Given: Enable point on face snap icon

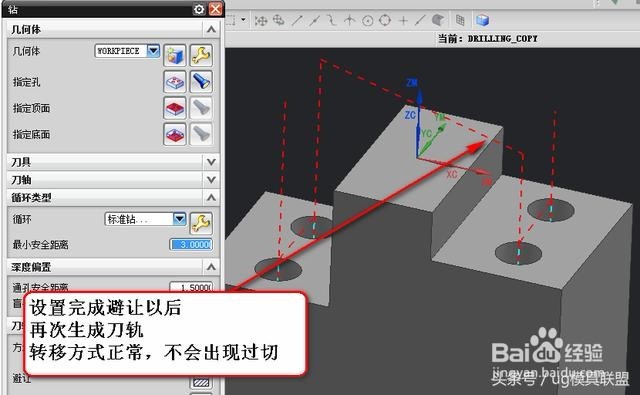Looking at the screenshot, I should [438, 20].
